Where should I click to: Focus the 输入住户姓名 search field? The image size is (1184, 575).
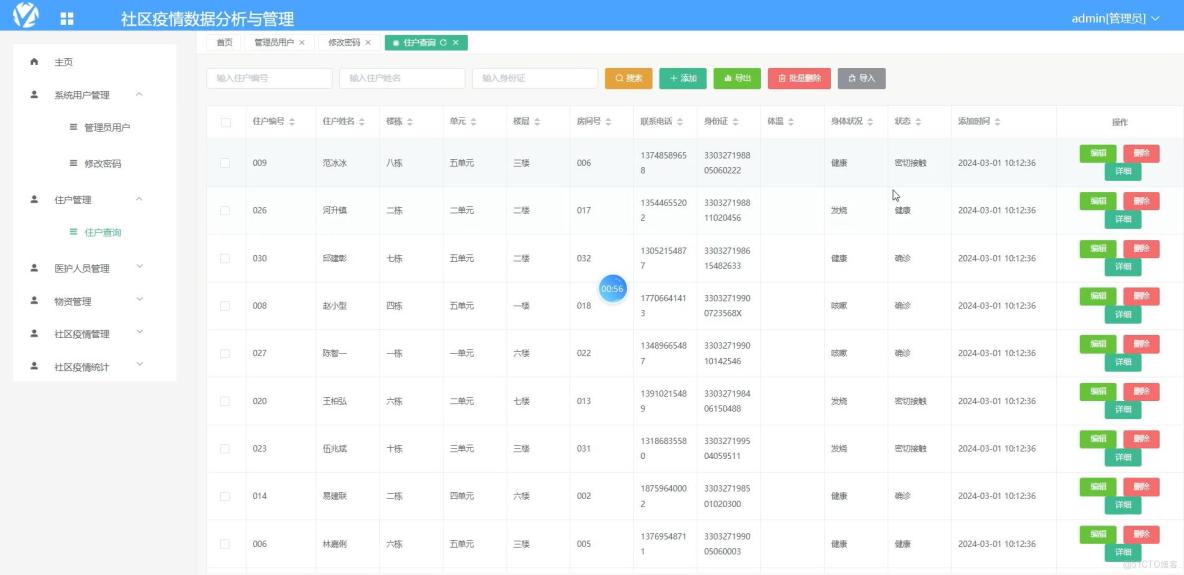(x=402, y=79)
